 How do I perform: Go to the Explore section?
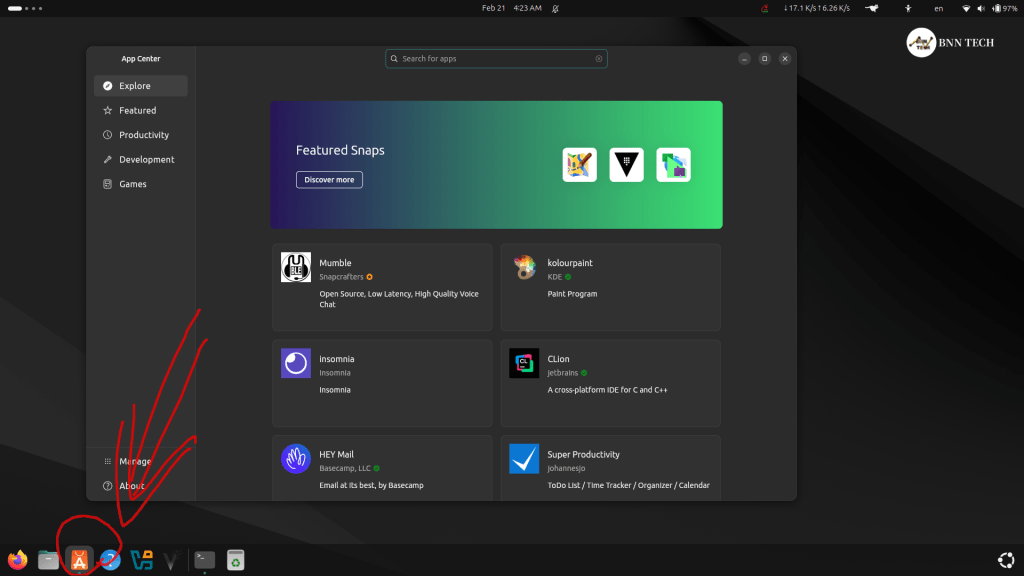click(141, 86)
